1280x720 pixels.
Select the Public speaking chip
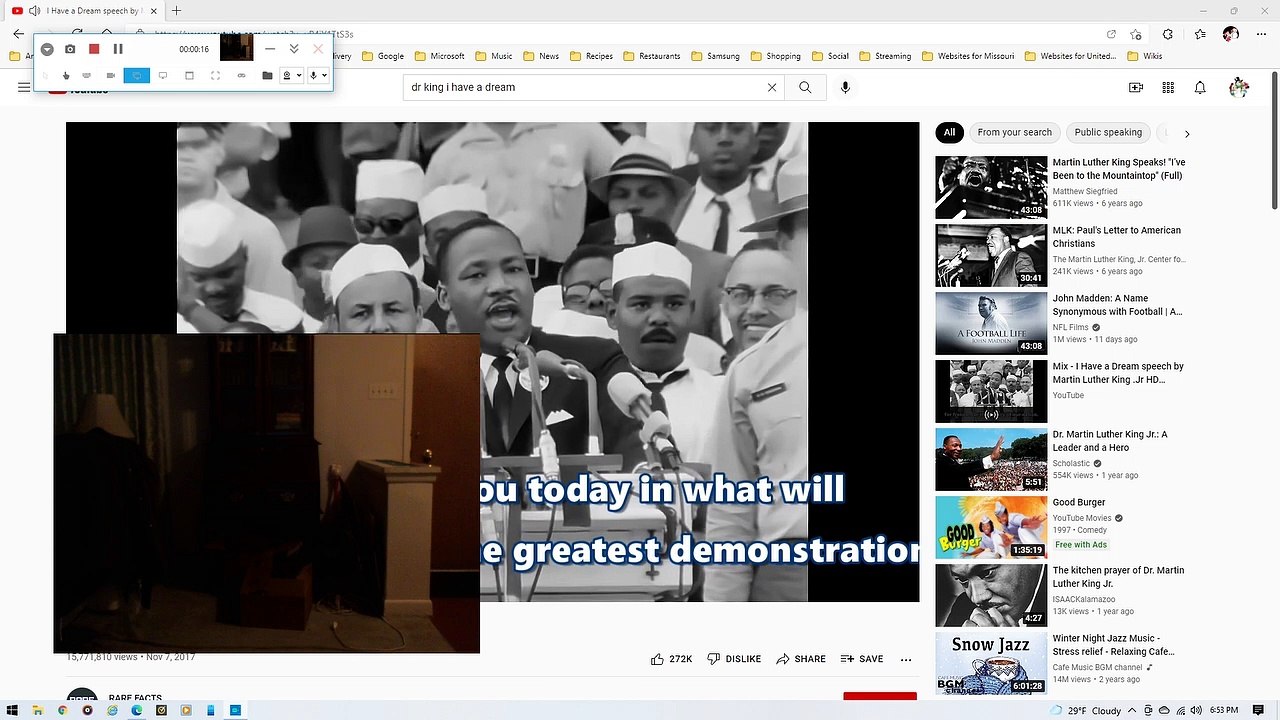pyautogui.click(x=1108, y=132)
